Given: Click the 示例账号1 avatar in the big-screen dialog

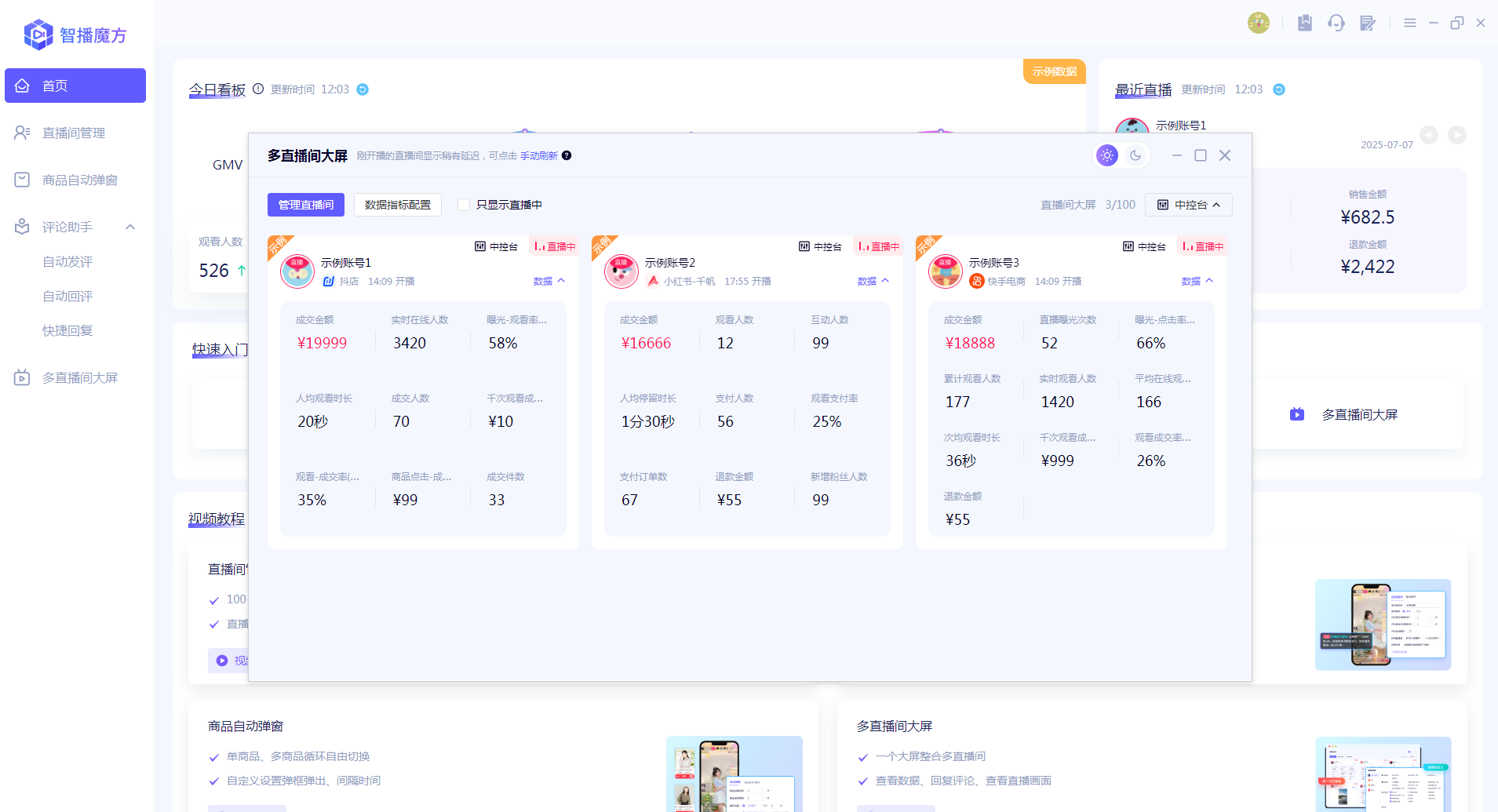Looking at the screenshot, I should pyautogui.click(x=297, y=271).
